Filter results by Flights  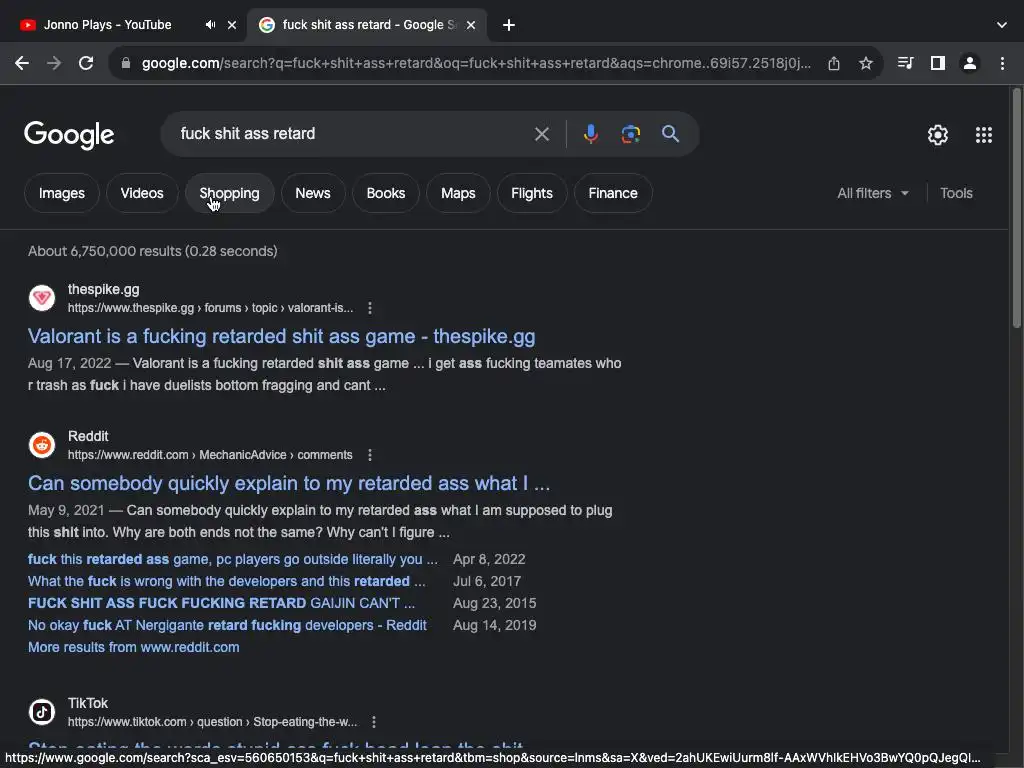point(532,193)
